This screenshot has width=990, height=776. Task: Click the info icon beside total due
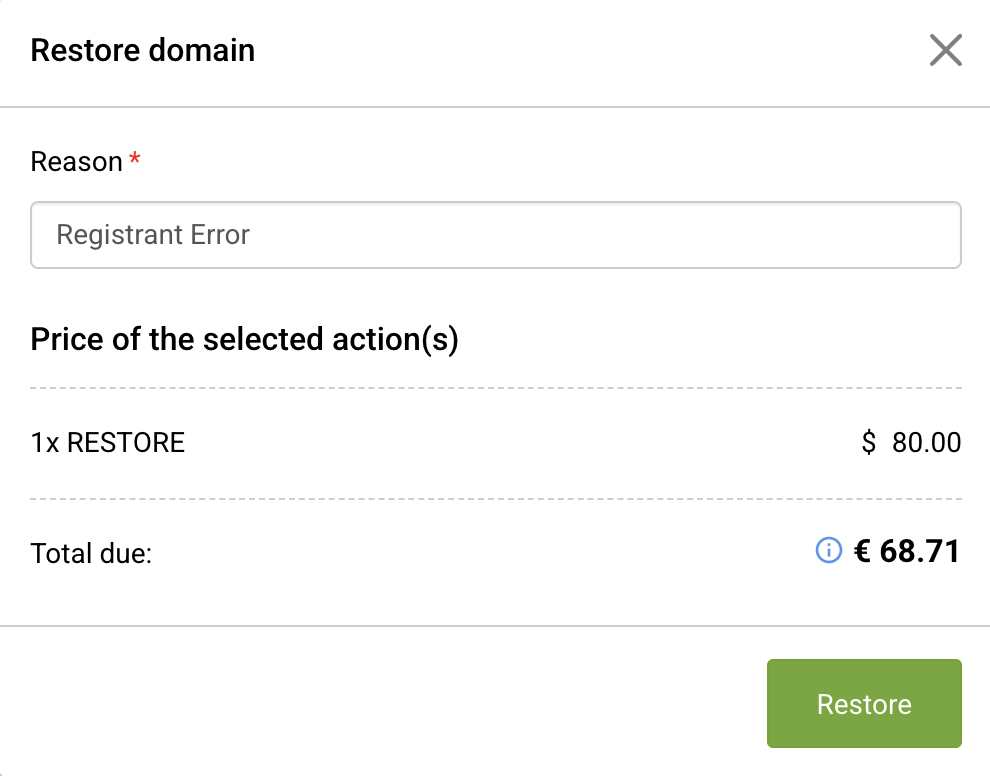point(828,550)
